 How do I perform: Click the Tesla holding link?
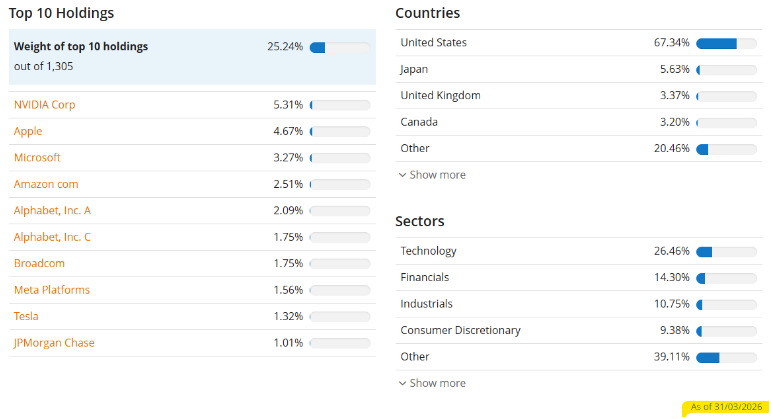[26, 316]
